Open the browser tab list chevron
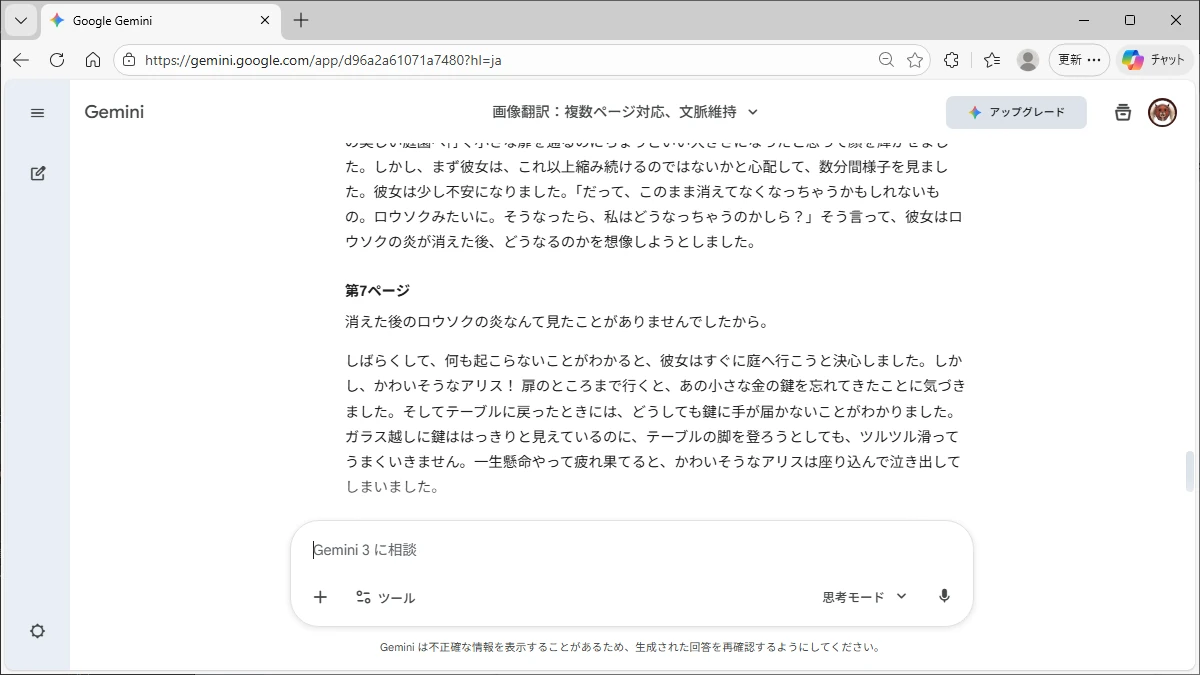The width and height of the screenshot is (1200, 675). click(20, 20)
